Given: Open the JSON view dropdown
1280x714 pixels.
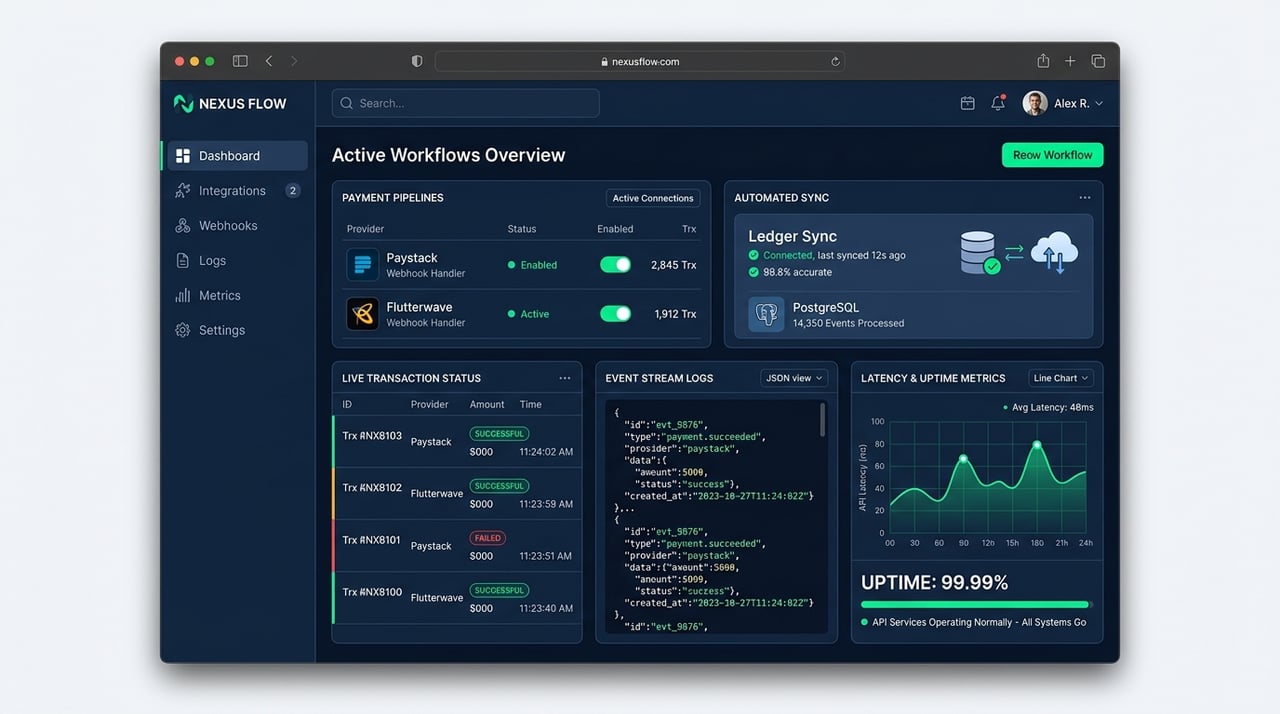Looking at the screenshot, I should coord(794,378).
